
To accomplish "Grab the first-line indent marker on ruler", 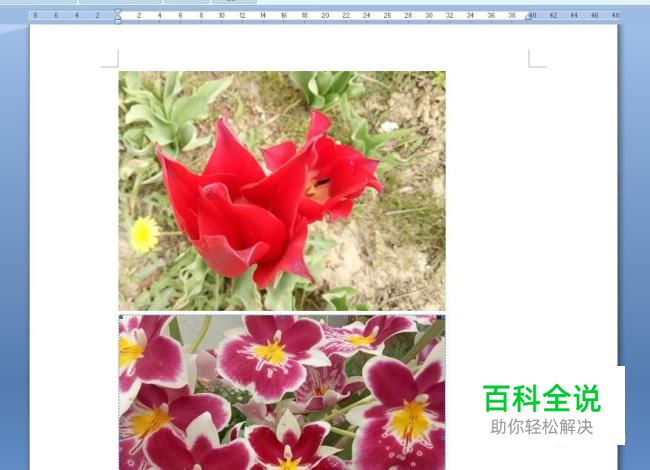I will (118, 12).
